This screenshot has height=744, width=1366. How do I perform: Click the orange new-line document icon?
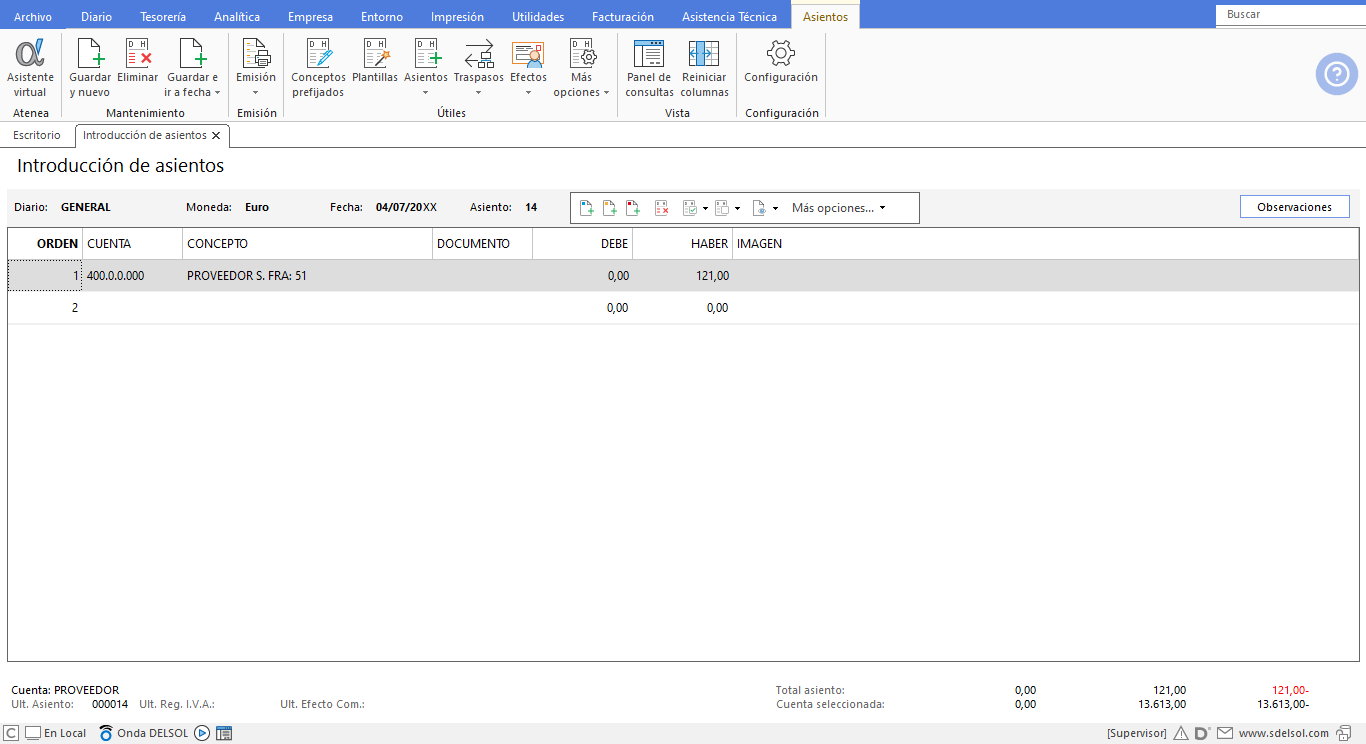tap(610, 208)
